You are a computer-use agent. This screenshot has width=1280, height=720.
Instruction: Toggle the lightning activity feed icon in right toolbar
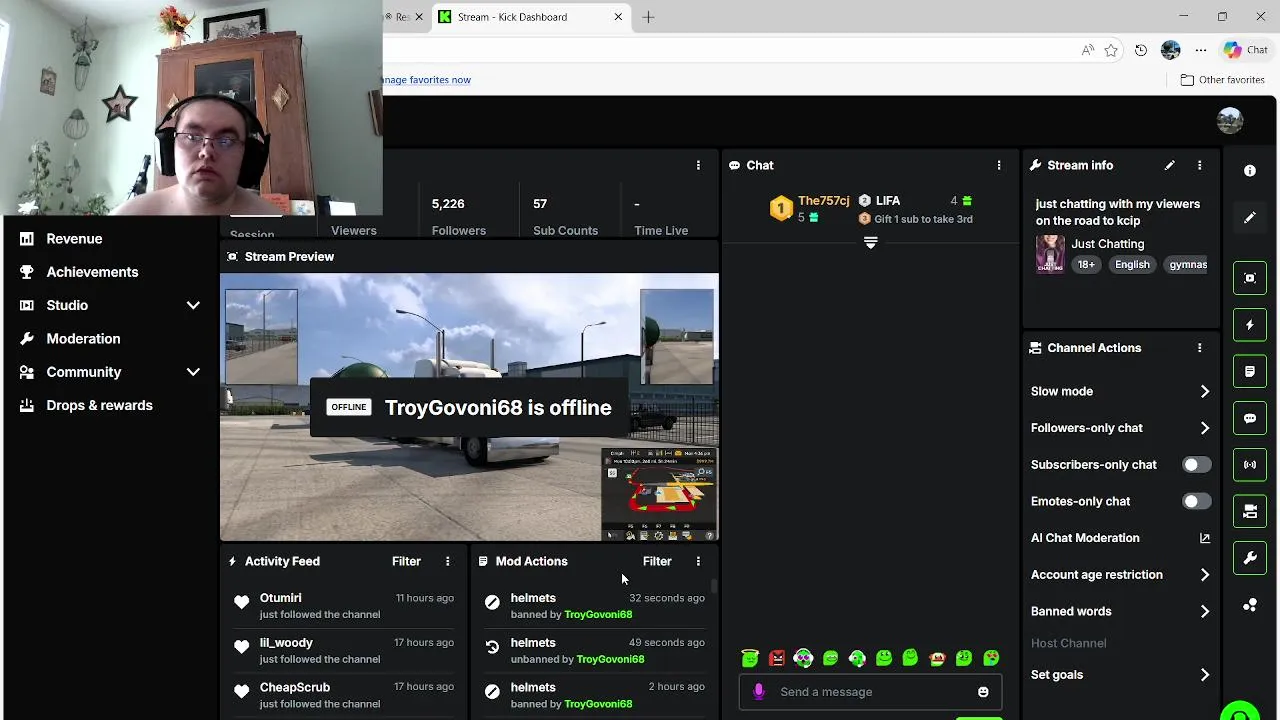(1250, 325)
